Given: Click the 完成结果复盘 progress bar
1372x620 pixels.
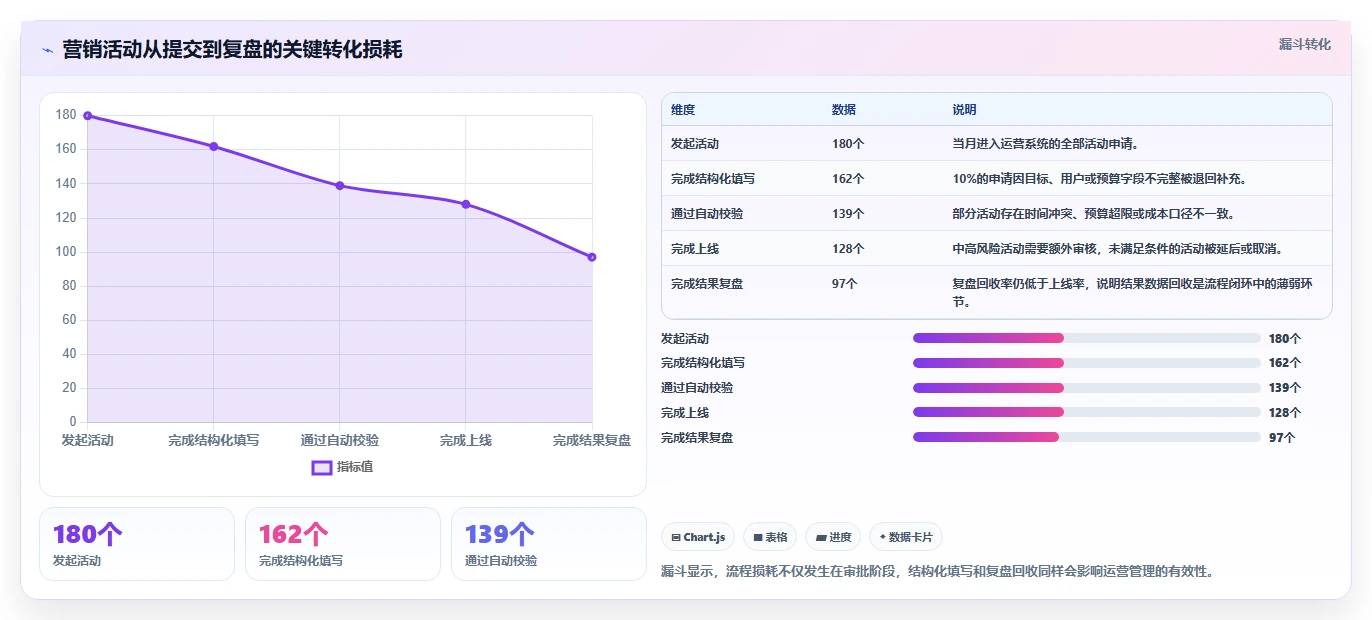Looking at the screenshot, I should tap(1087, 437).
